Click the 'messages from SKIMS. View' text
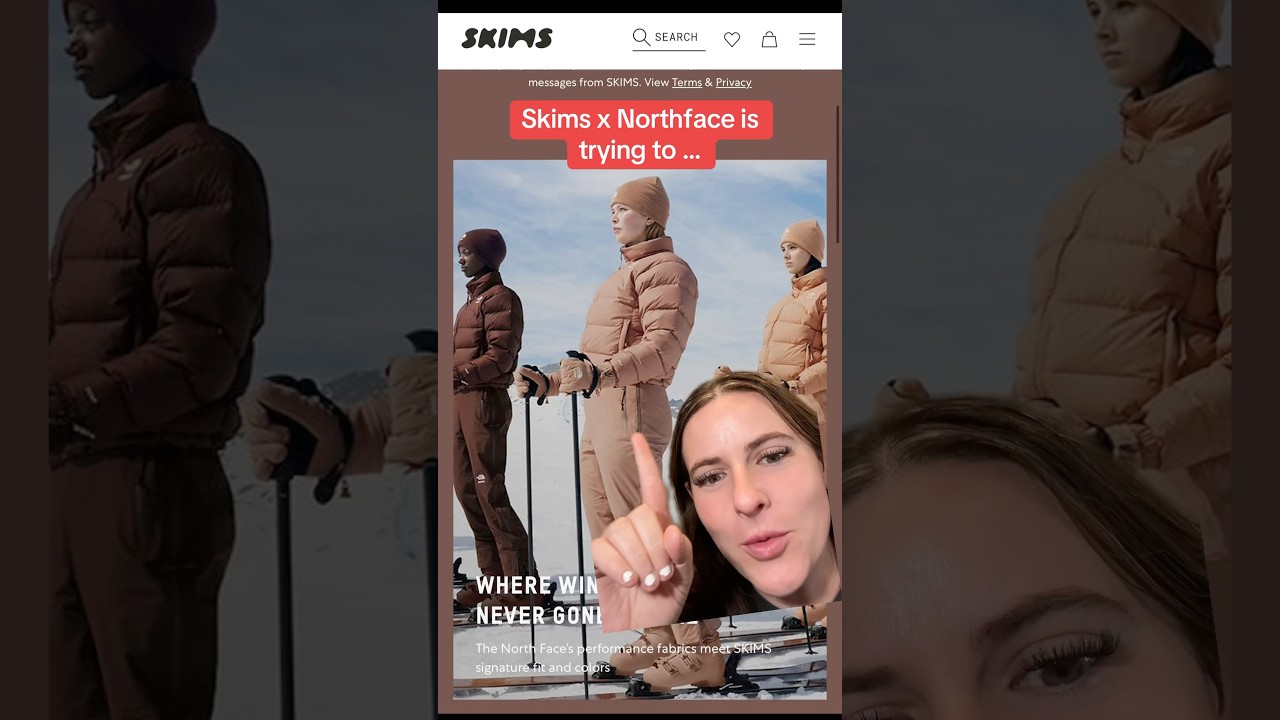Screen dimensions: 1280x720 click(x=598, y=83)
